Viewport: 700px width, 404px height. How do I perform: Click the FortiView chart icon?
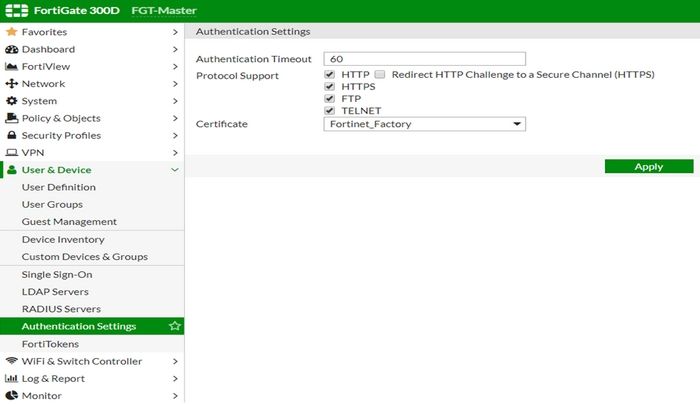[12, 67]
